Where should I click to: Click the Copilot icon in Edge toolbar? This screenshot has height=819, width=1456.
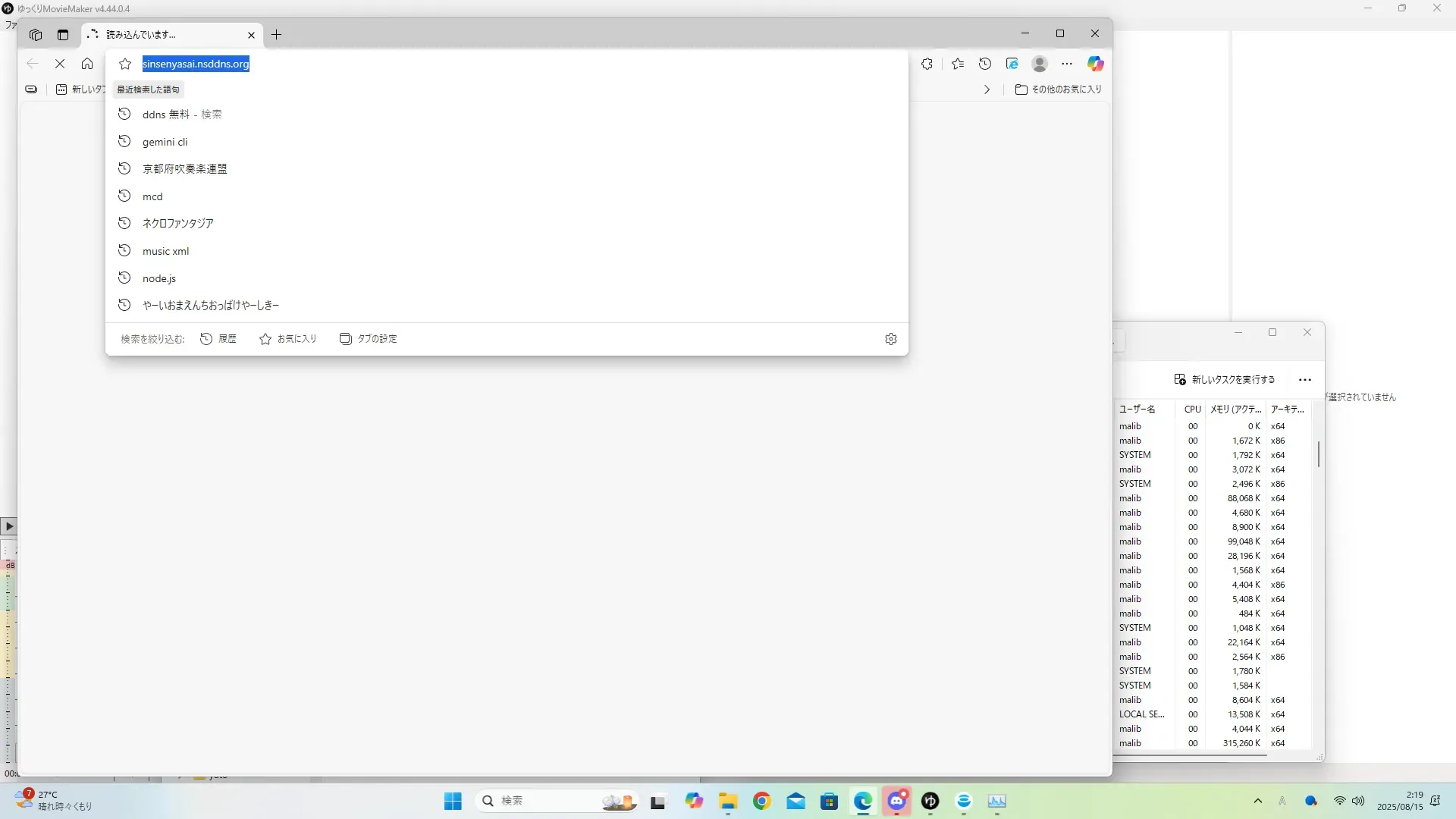(x=1095, y=64)
